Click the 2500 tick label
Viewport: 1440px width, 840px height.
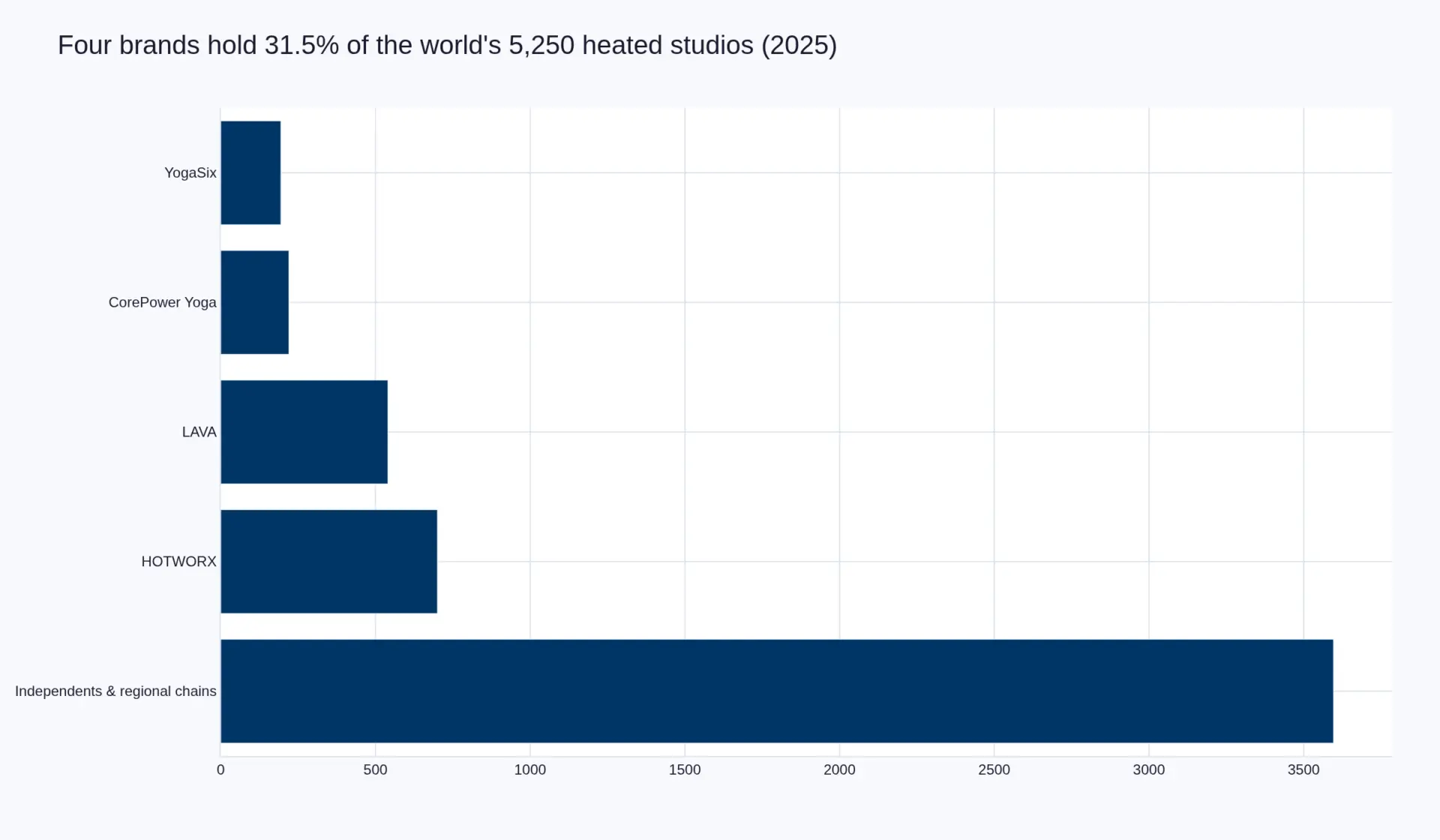994,769
